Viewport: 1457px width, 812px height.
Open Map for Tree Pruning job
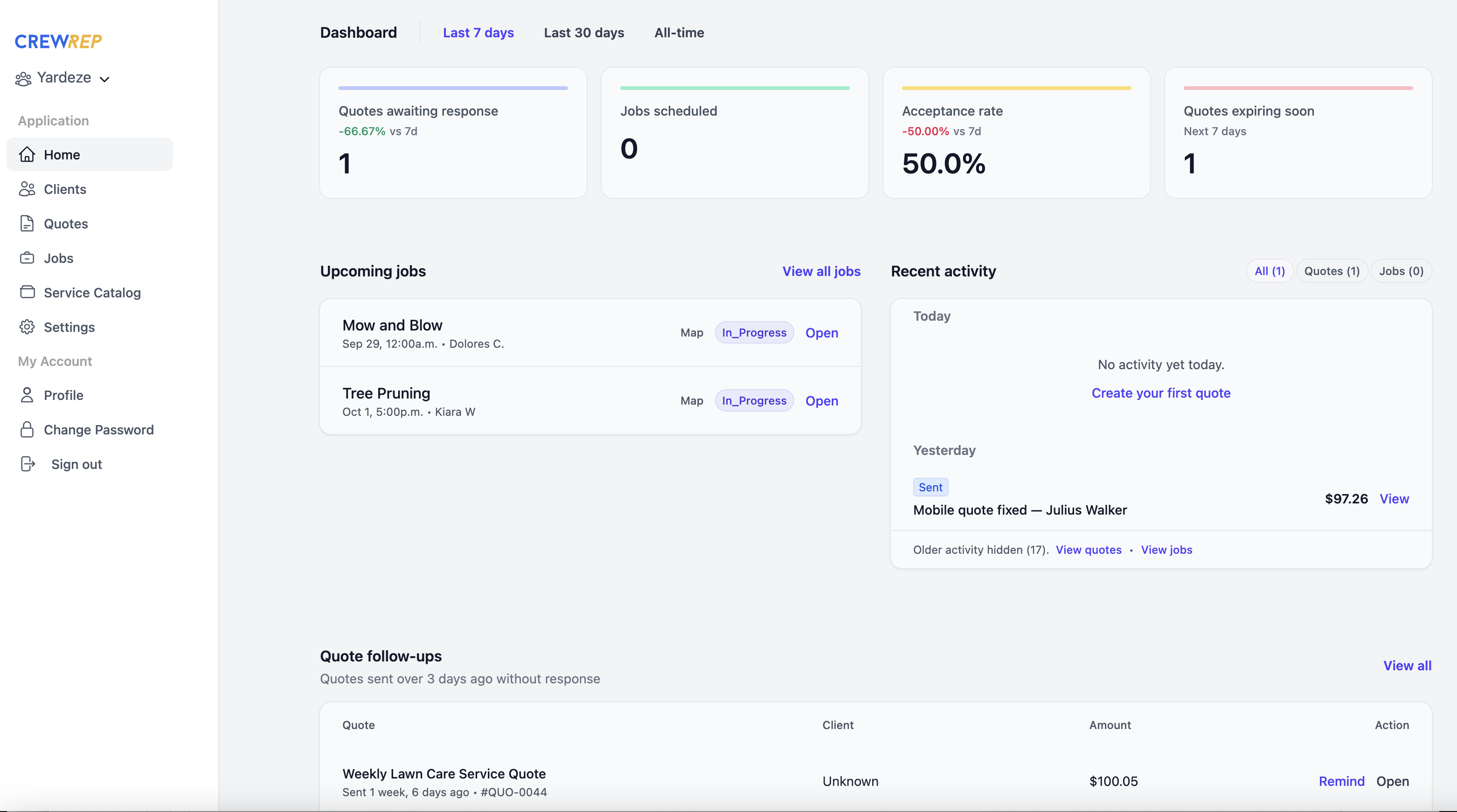click(x=691, y=400)
